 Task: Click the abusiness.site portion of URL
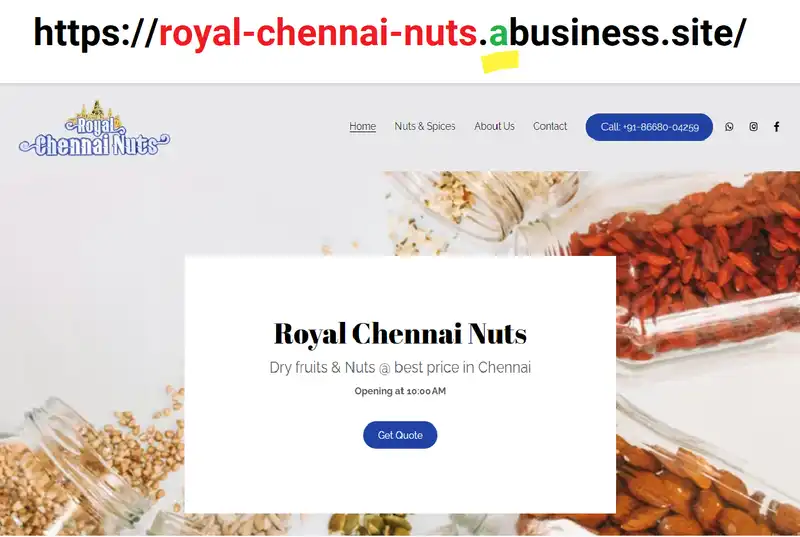tap(617, 33)
